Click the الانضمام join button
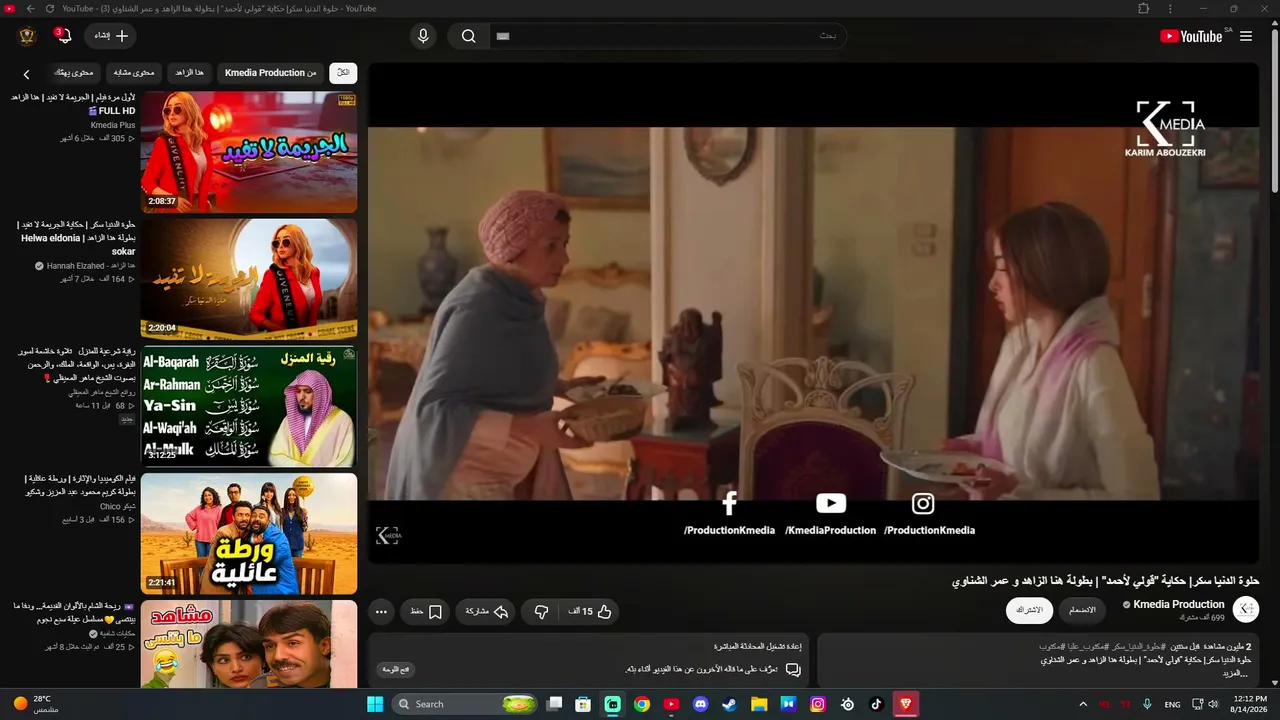 [x=1082, y=610]
